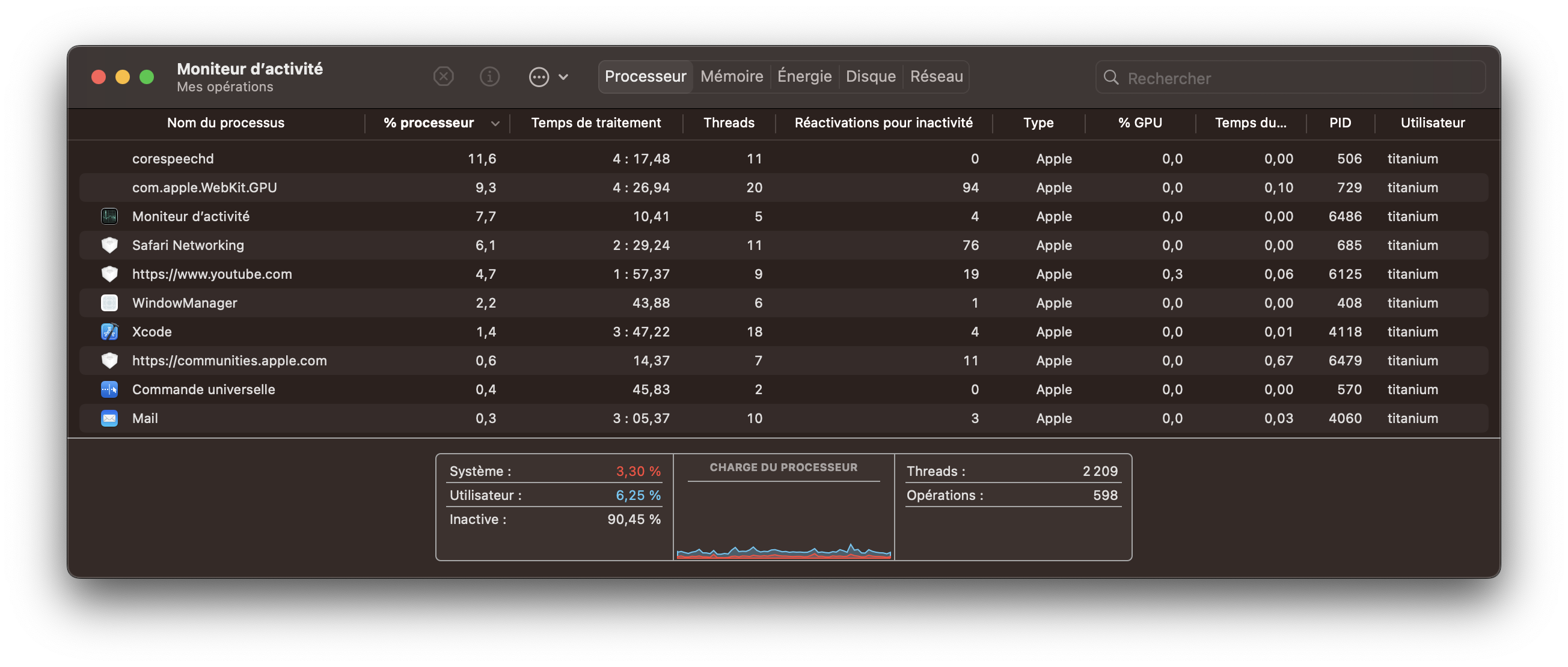The image size is (1568, 667).
Task: Open the Énergie tab
Action: [x=804, y=77]
